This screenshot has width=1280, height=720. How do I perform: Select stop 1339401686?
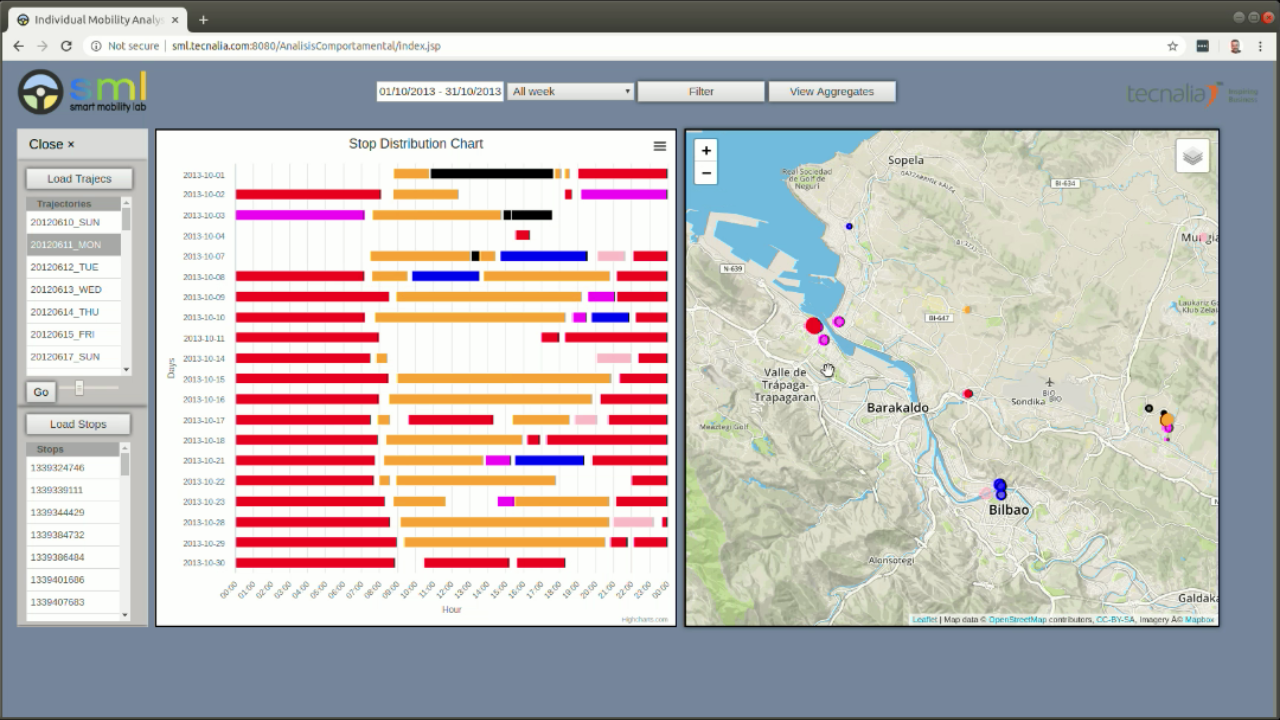[x=73, y=580]
